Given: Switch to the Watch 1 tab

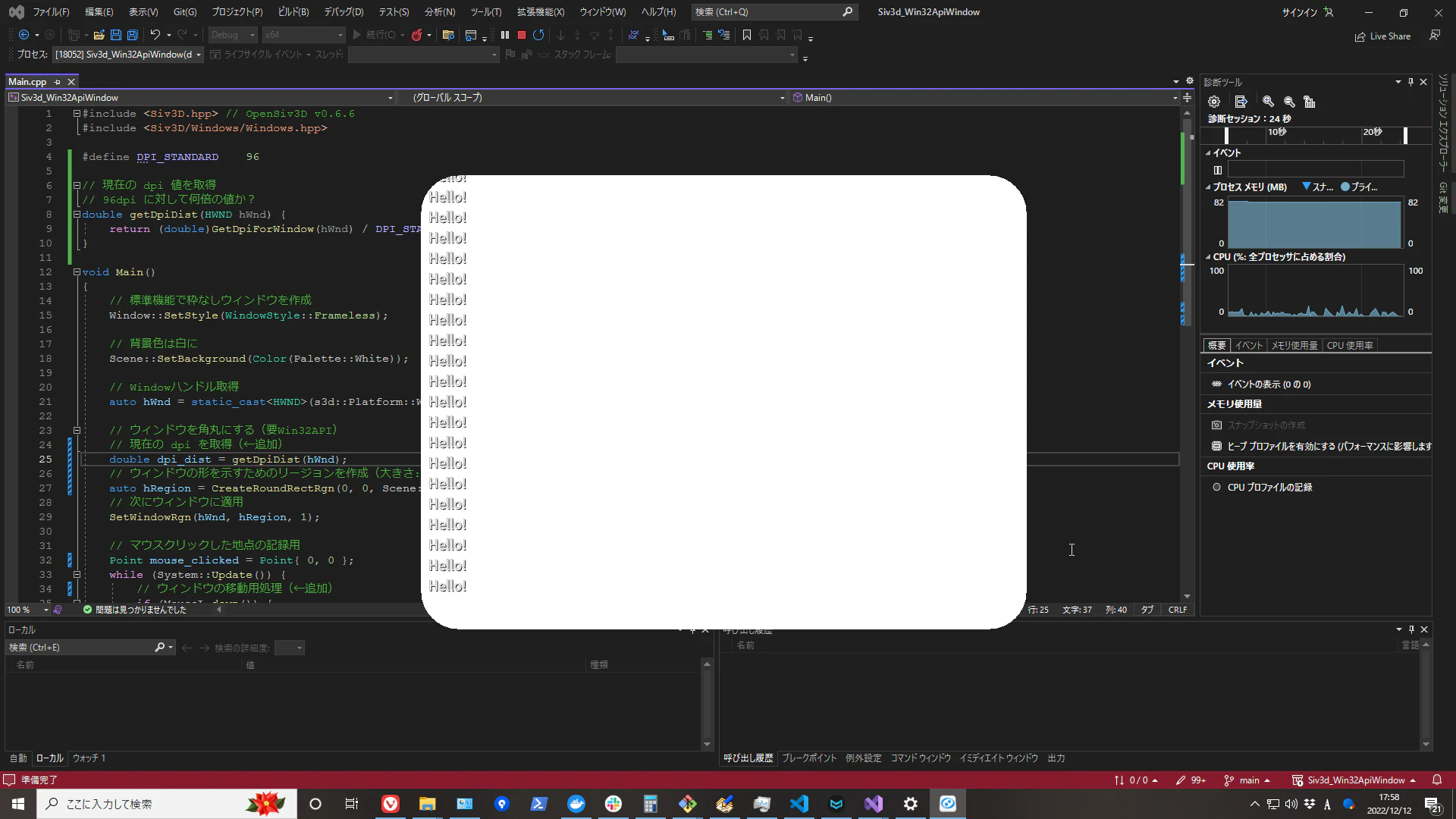Looking at the screenshot, I should pos(89,758).
